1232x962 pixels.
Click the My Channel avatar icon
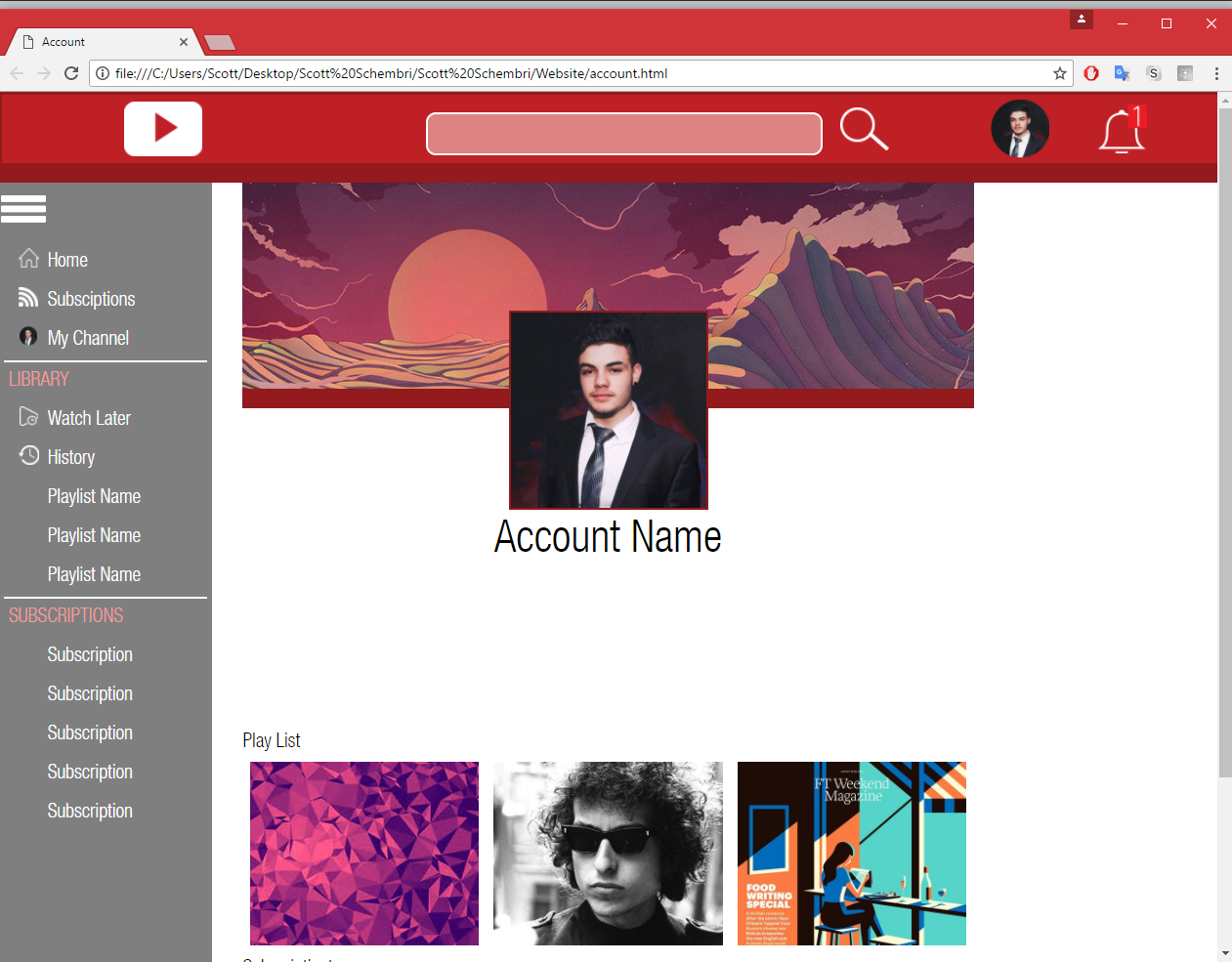coord(28,337)
